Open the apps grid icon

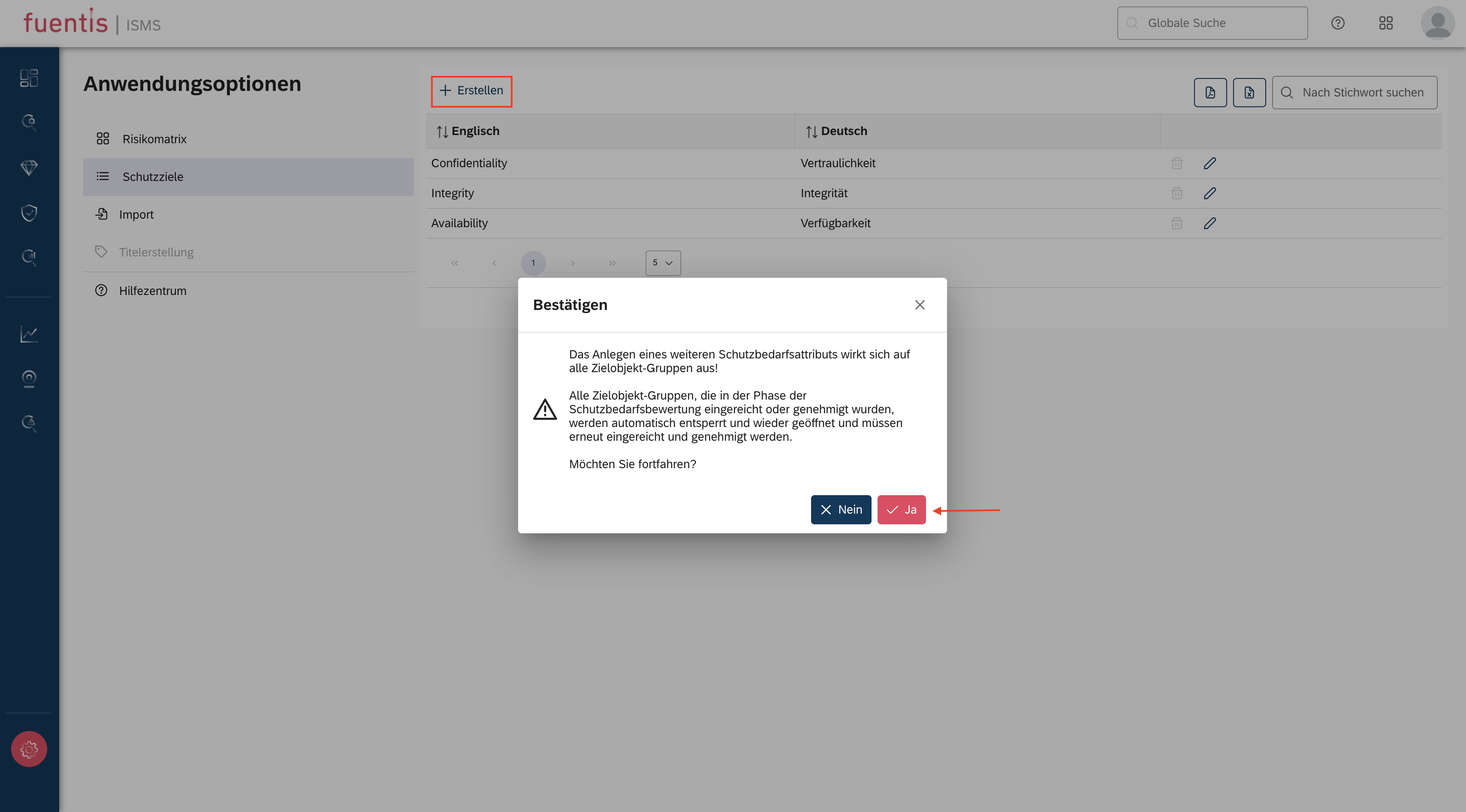(1385, 23)
